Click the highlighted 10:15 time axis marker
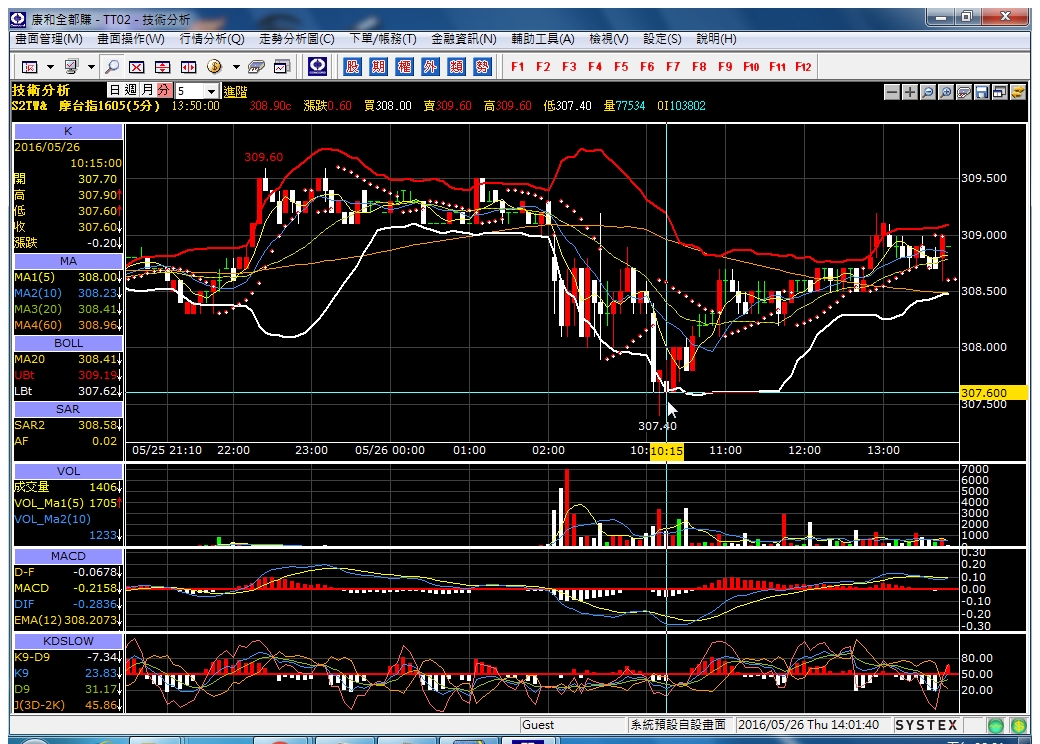This screenshot has height=744, width=1040. 667,451
